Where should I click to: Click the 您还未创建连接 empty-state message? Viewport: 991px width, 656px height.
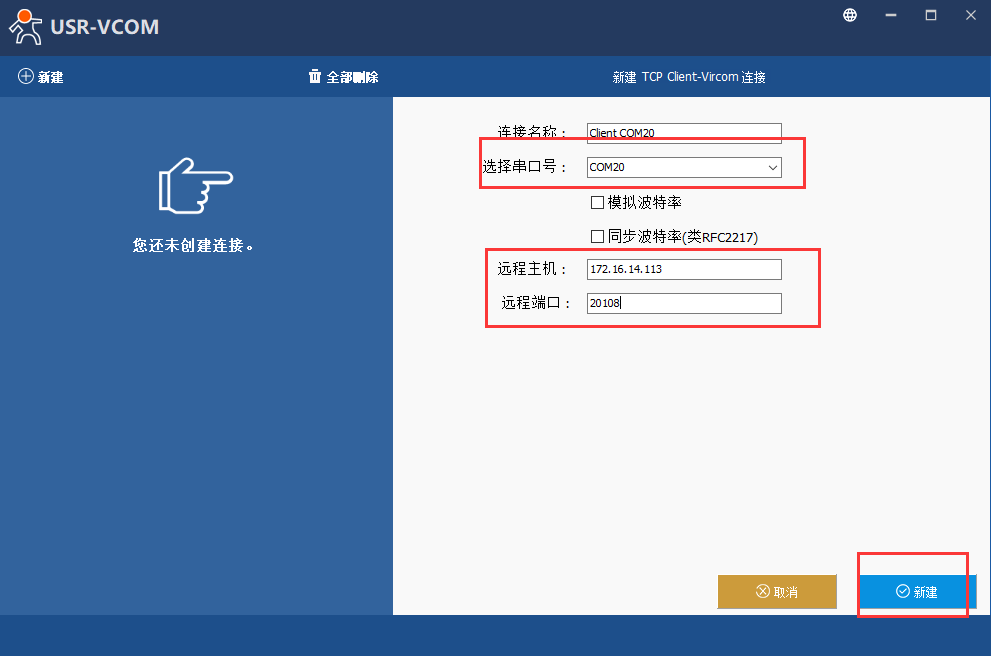click(x=194, y=245)
